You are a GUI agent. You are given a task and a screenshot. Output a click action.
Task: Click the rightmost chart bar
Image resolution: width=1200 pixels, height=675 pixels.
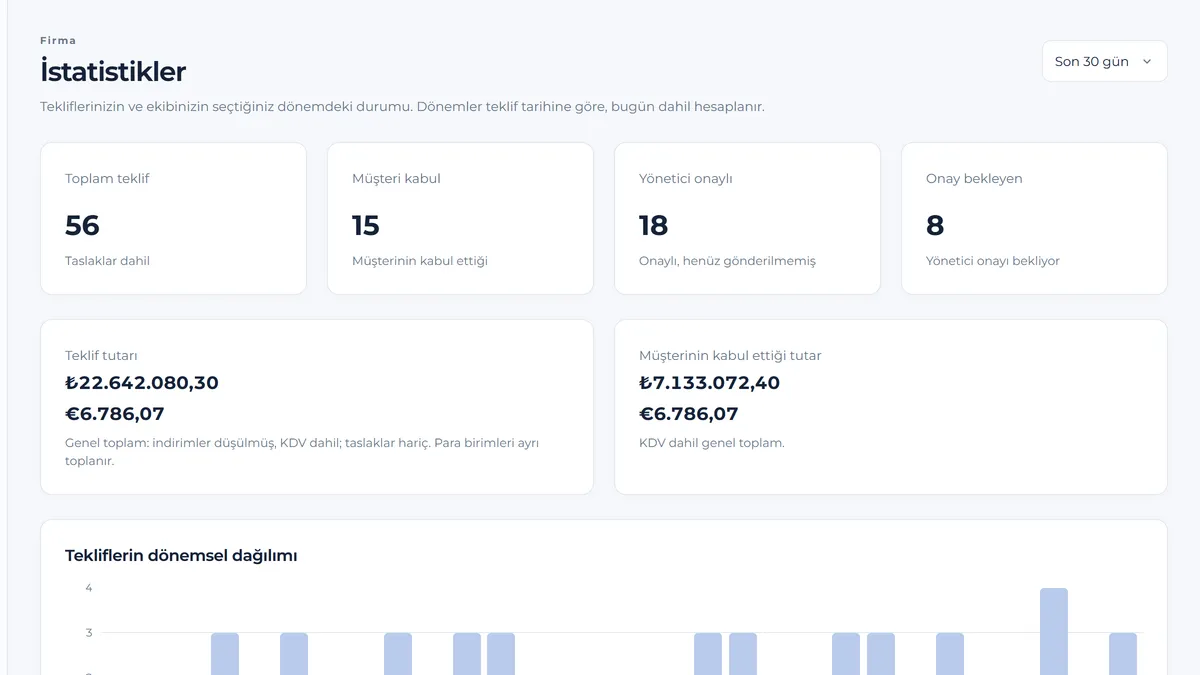(1123, 654)
